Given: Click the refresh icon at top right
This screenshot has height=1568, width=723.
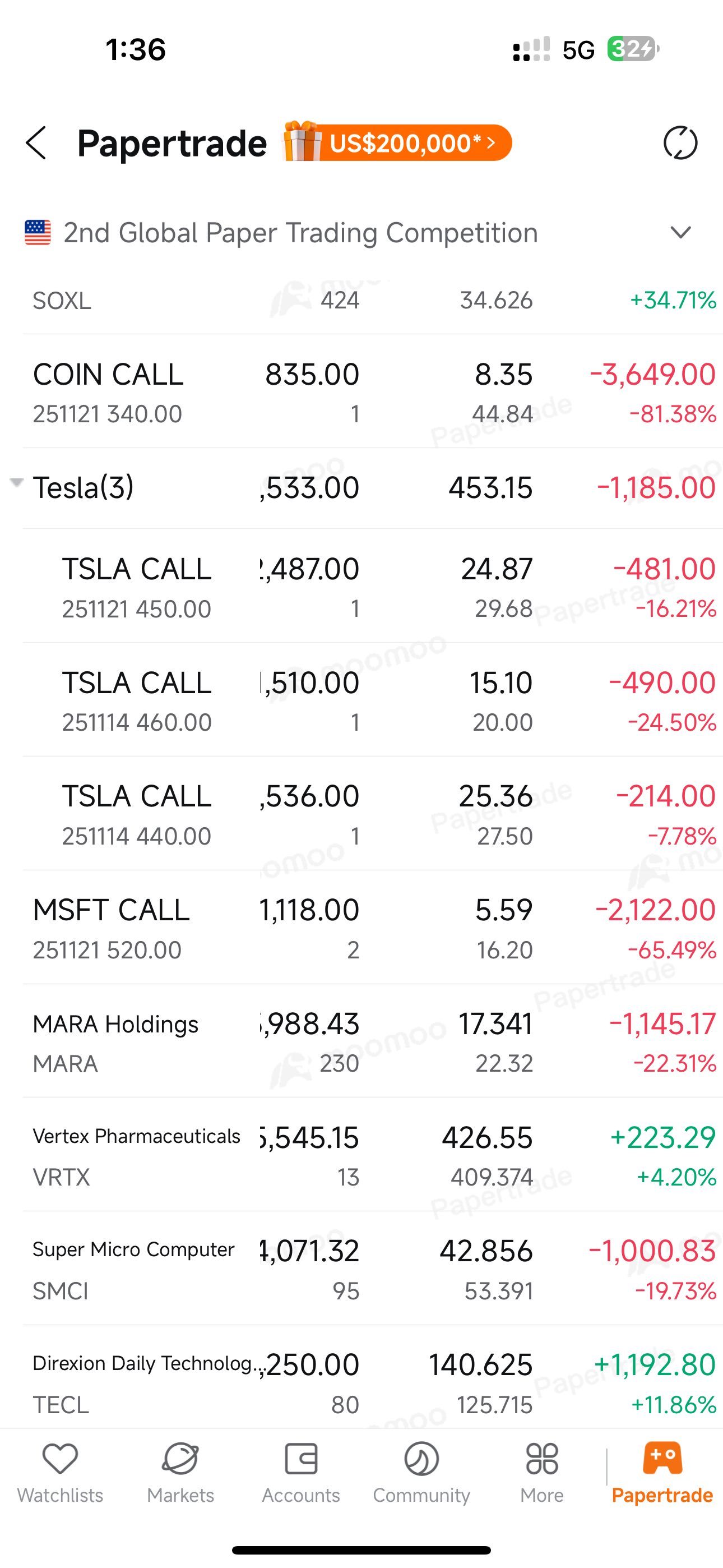Looking at the screenshot, I should click(680, 143).
